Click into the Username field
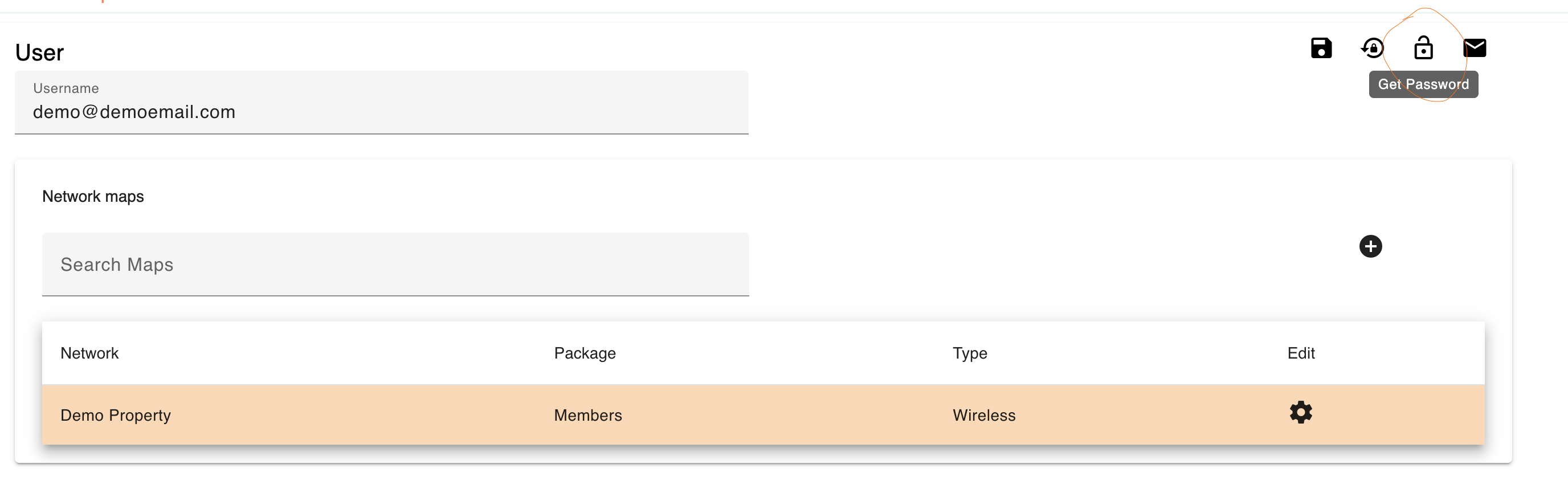Screen dimensions: 1568x480 pyautogui.click(x=382, y=103)
